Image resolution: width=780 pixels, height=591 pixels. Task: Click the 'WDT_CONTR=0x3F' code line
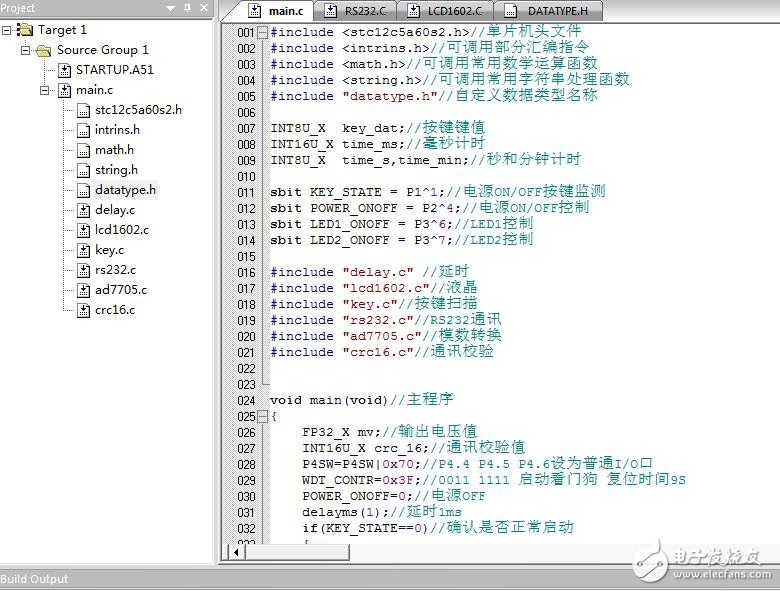coord(493,481)
